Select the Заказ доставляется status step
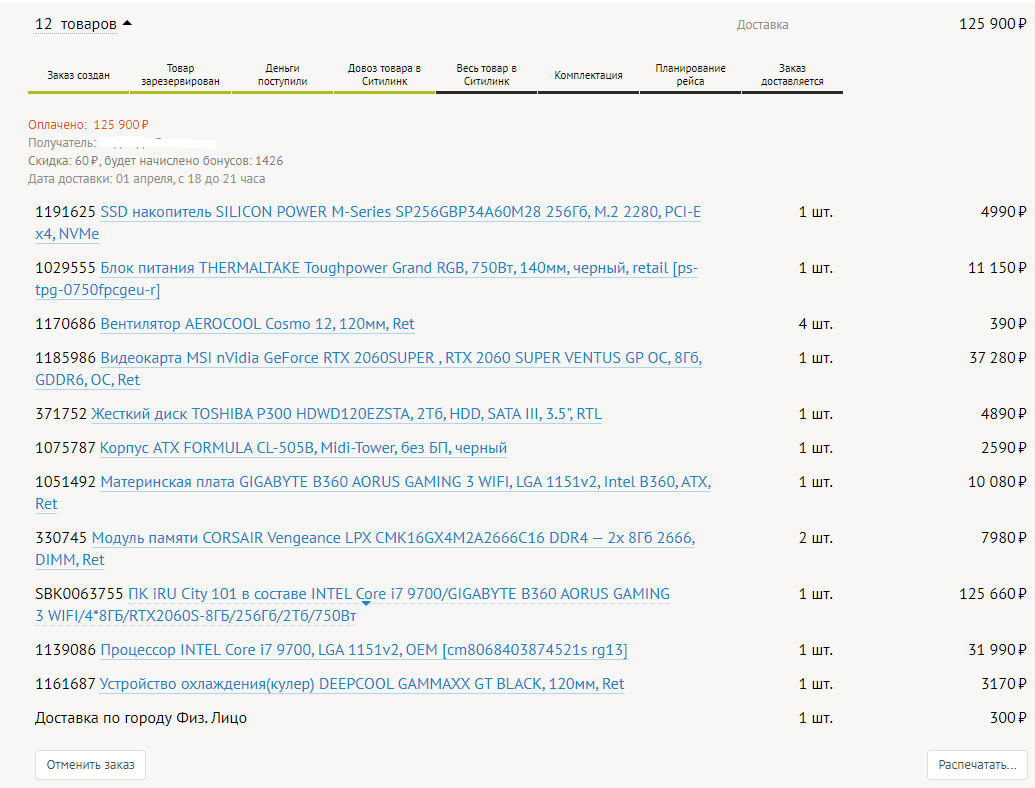 [x=792, y=75]
